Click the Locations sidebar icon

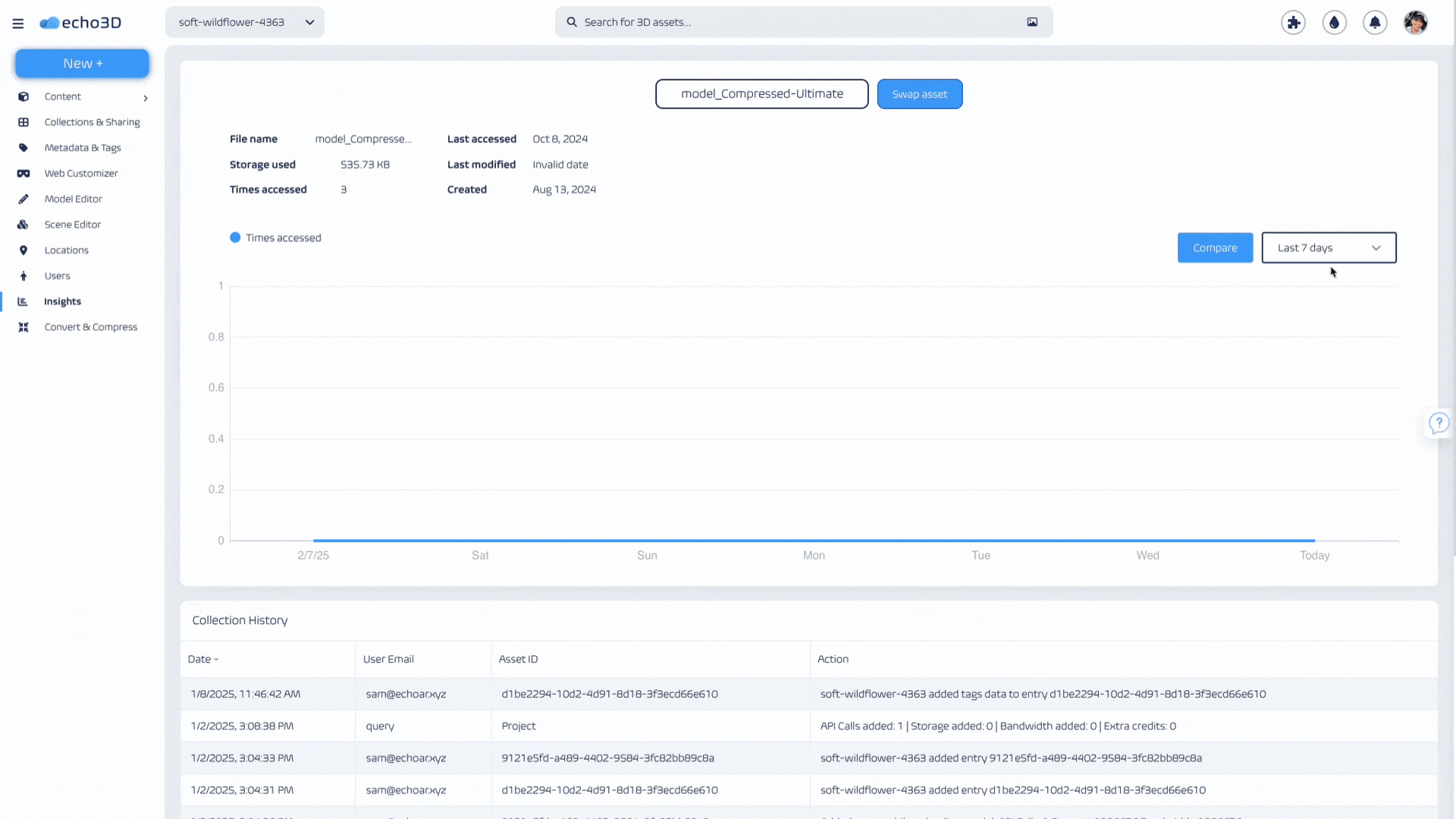[23, 249]
